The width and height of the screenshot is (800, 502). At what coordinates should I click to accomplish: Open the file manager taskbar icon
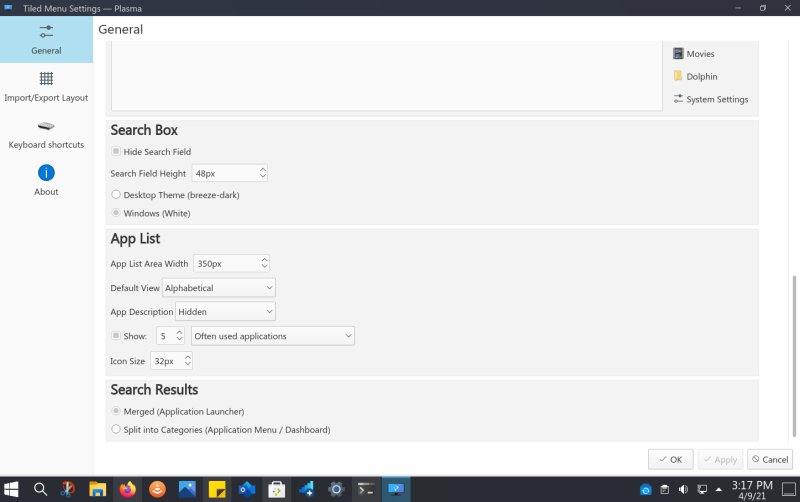tap(97, 489)
